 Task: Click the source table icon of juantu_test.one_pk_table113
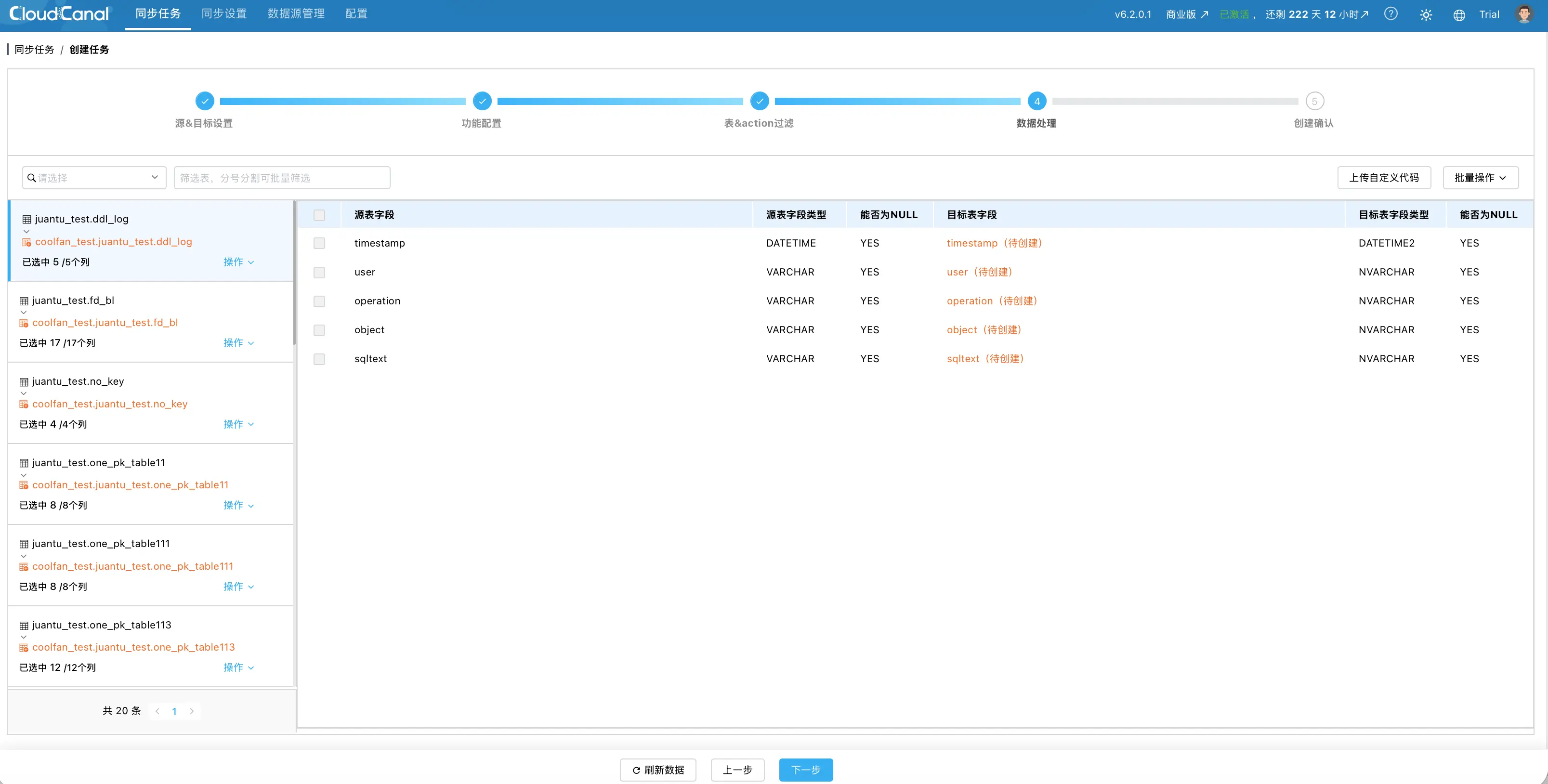point(24,626)
